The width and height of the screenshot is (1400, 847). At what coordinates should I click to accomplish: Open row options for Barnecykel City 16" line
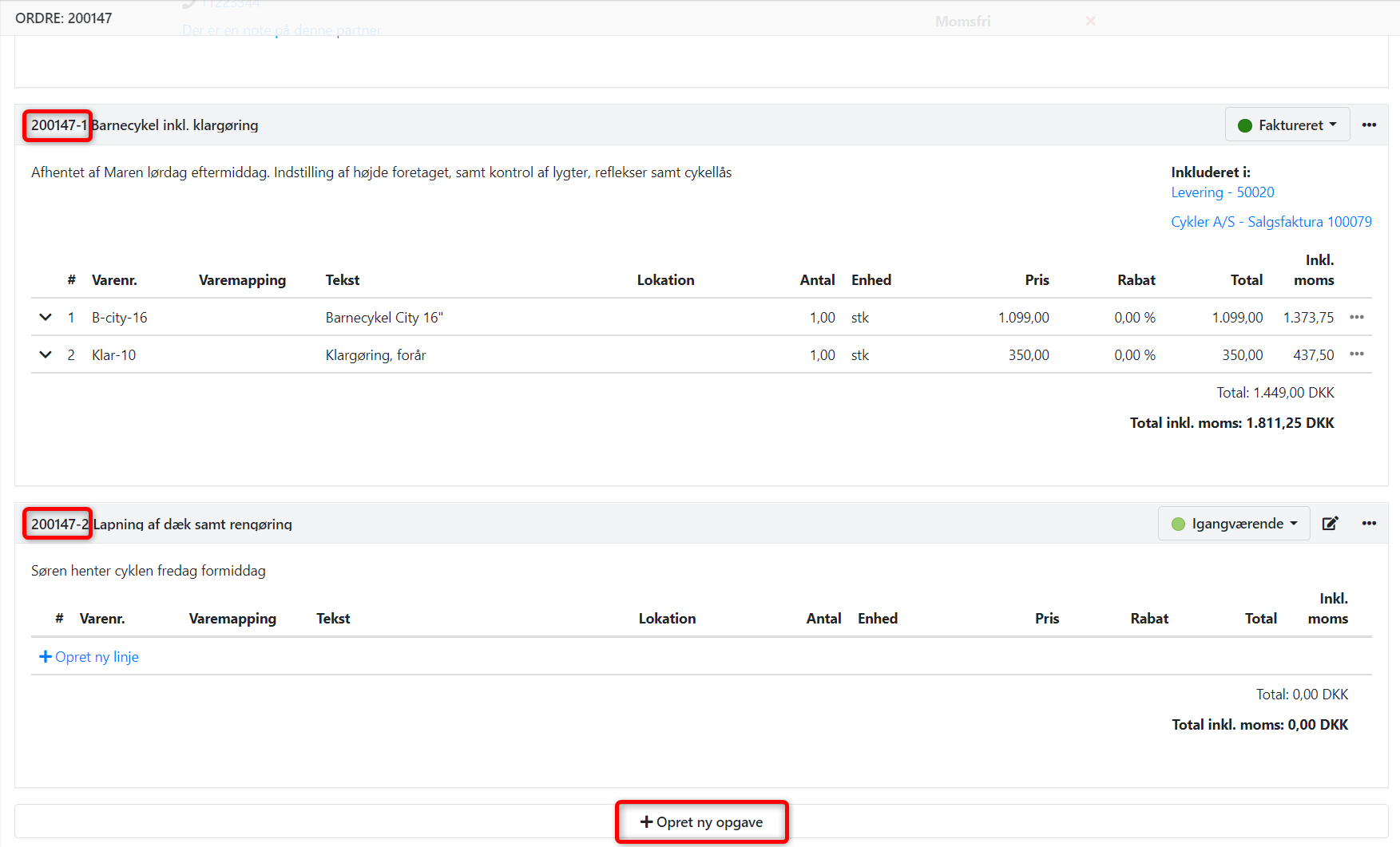(x=1356, y=317)
